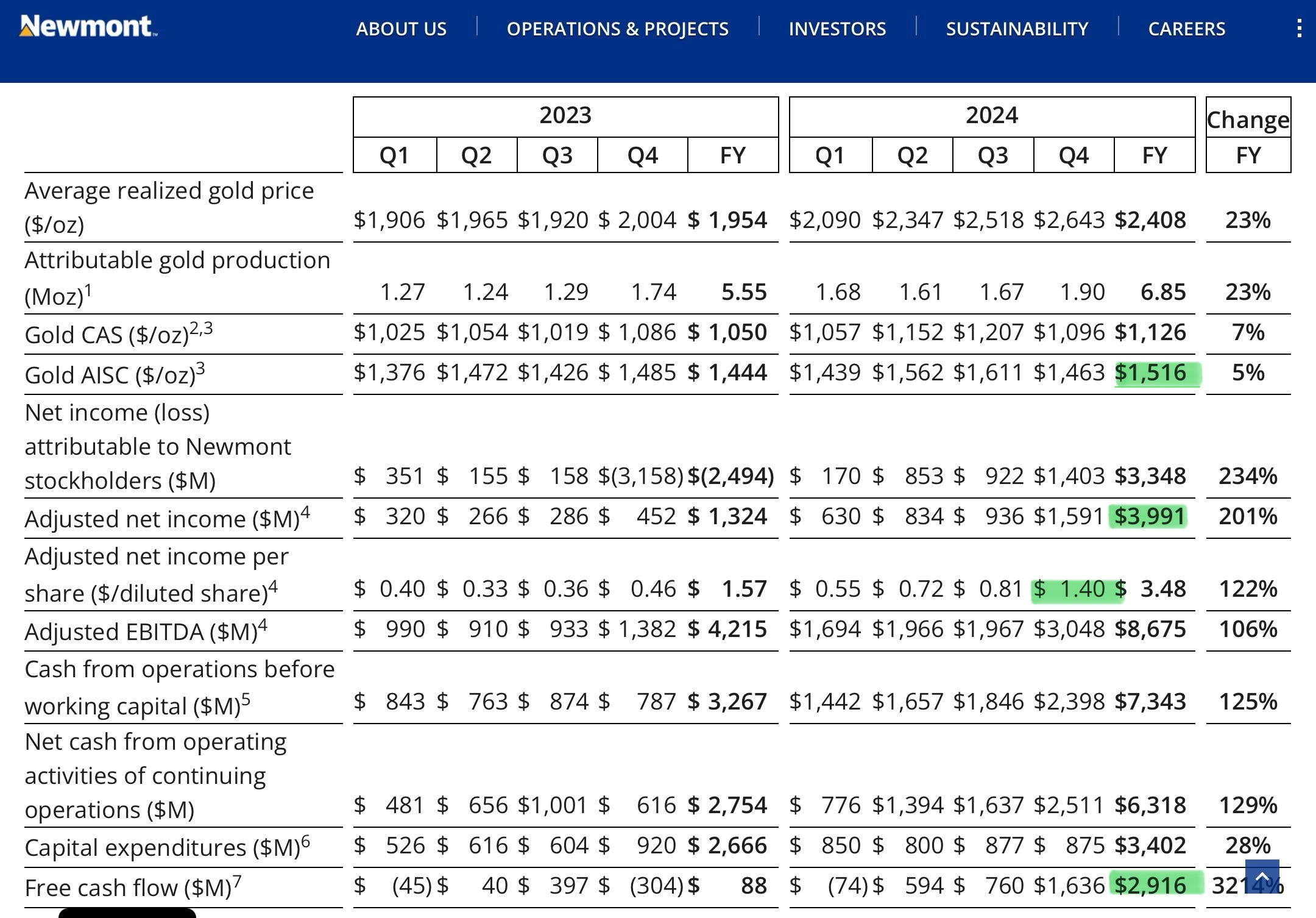The height and width of the screenshot is (918, 1316).
Task: Select the 129% net cash change value
Action: pyautogui.click(x=1248, y=806)
